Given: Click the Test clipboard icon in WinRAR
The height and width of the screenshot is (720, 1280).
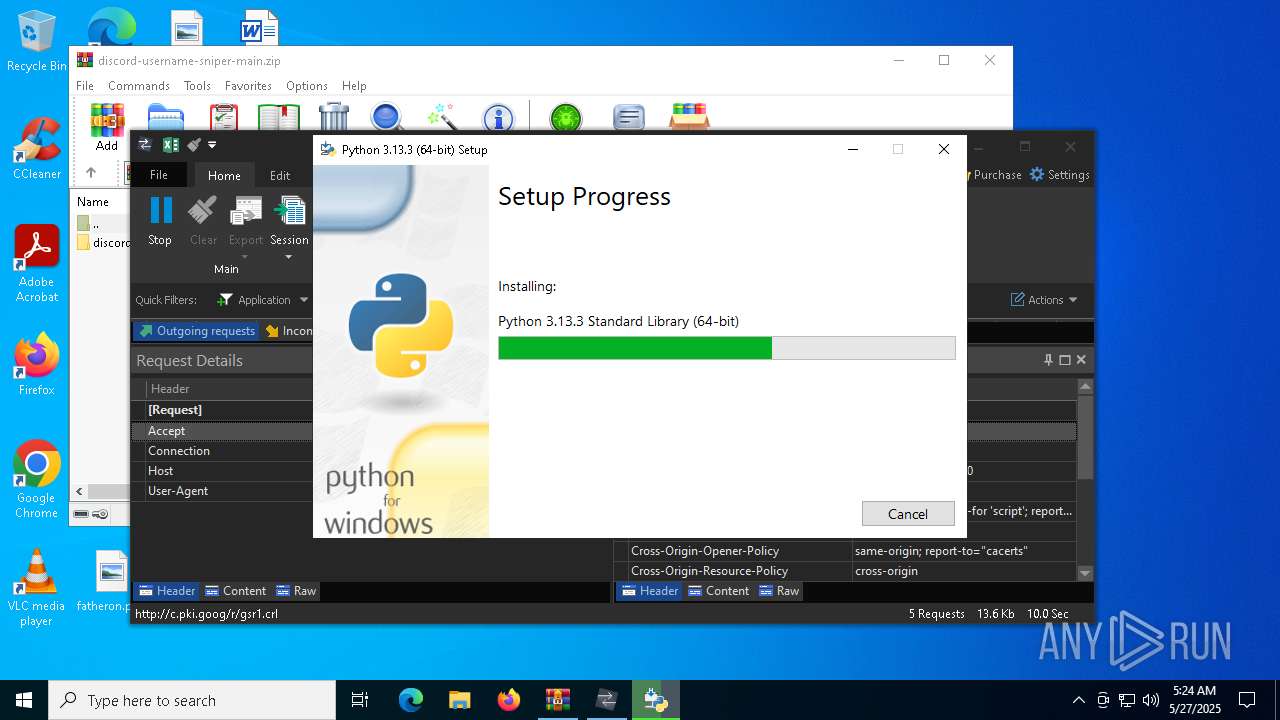Looking at the screenshot, I should tap(223, 116).
